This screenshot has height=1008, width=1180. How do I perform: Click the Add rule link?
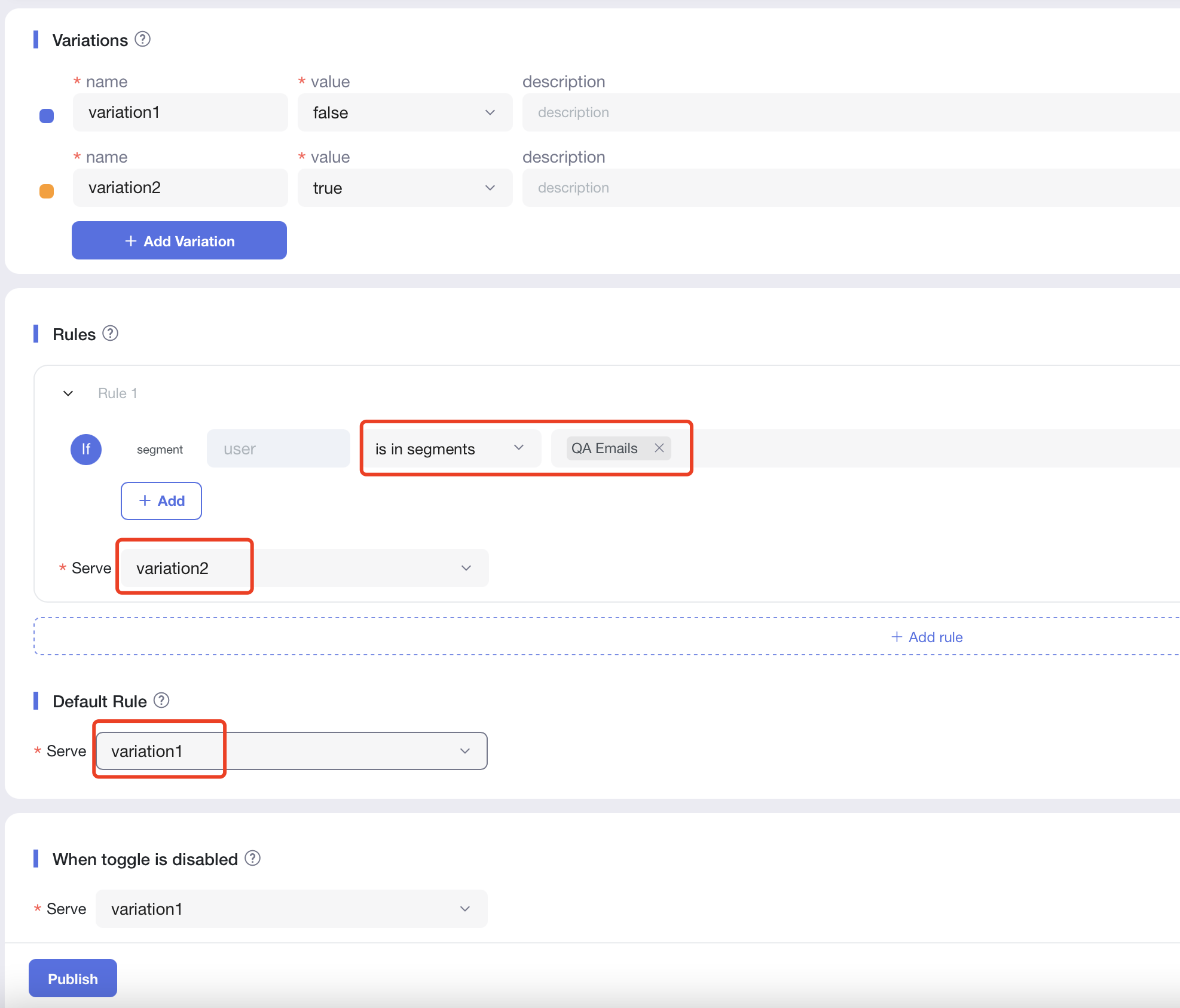click(x=927, y=637)
